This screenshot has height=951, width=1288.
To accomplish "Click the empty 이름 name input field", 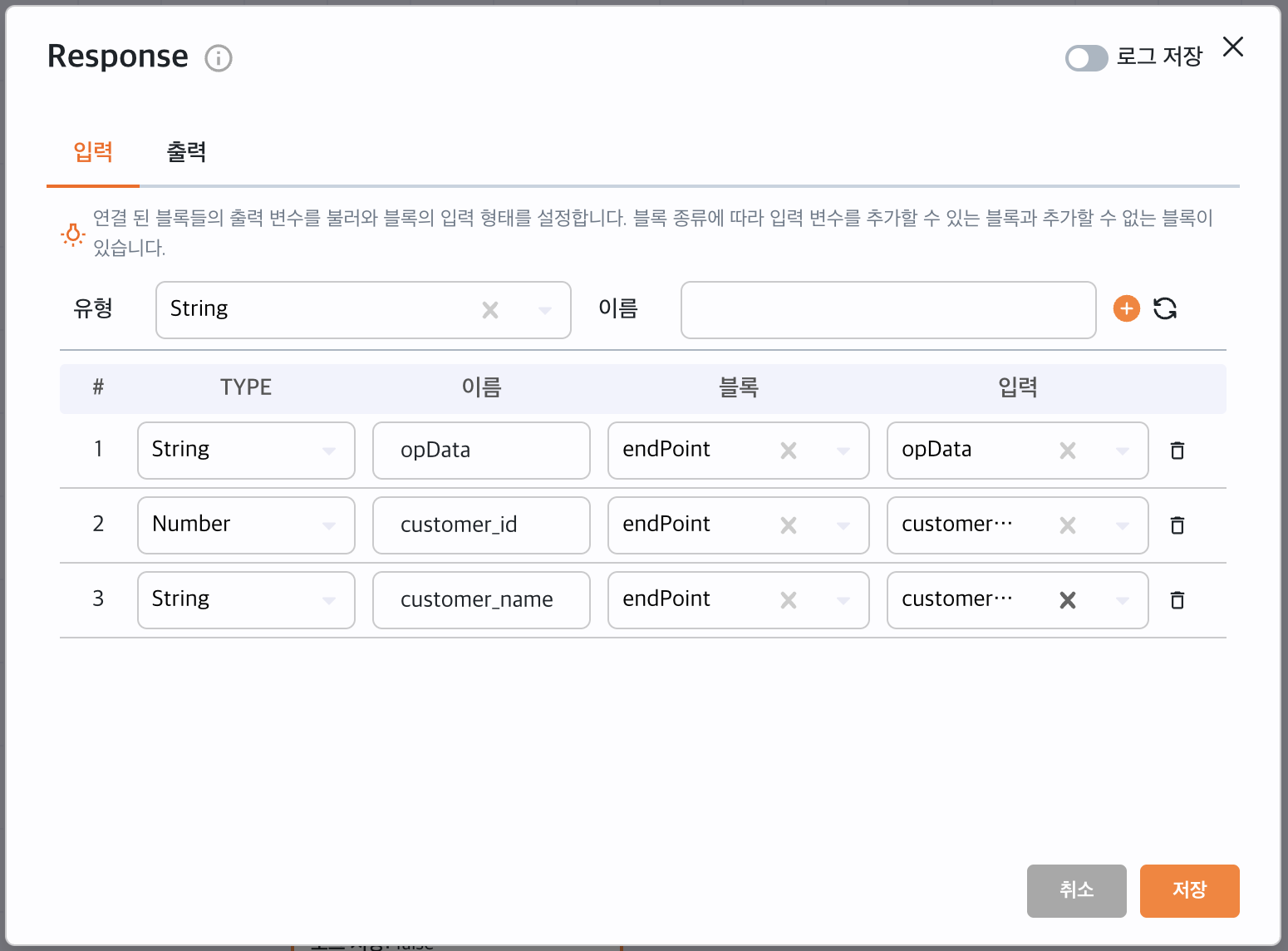I will click(887, 310).
